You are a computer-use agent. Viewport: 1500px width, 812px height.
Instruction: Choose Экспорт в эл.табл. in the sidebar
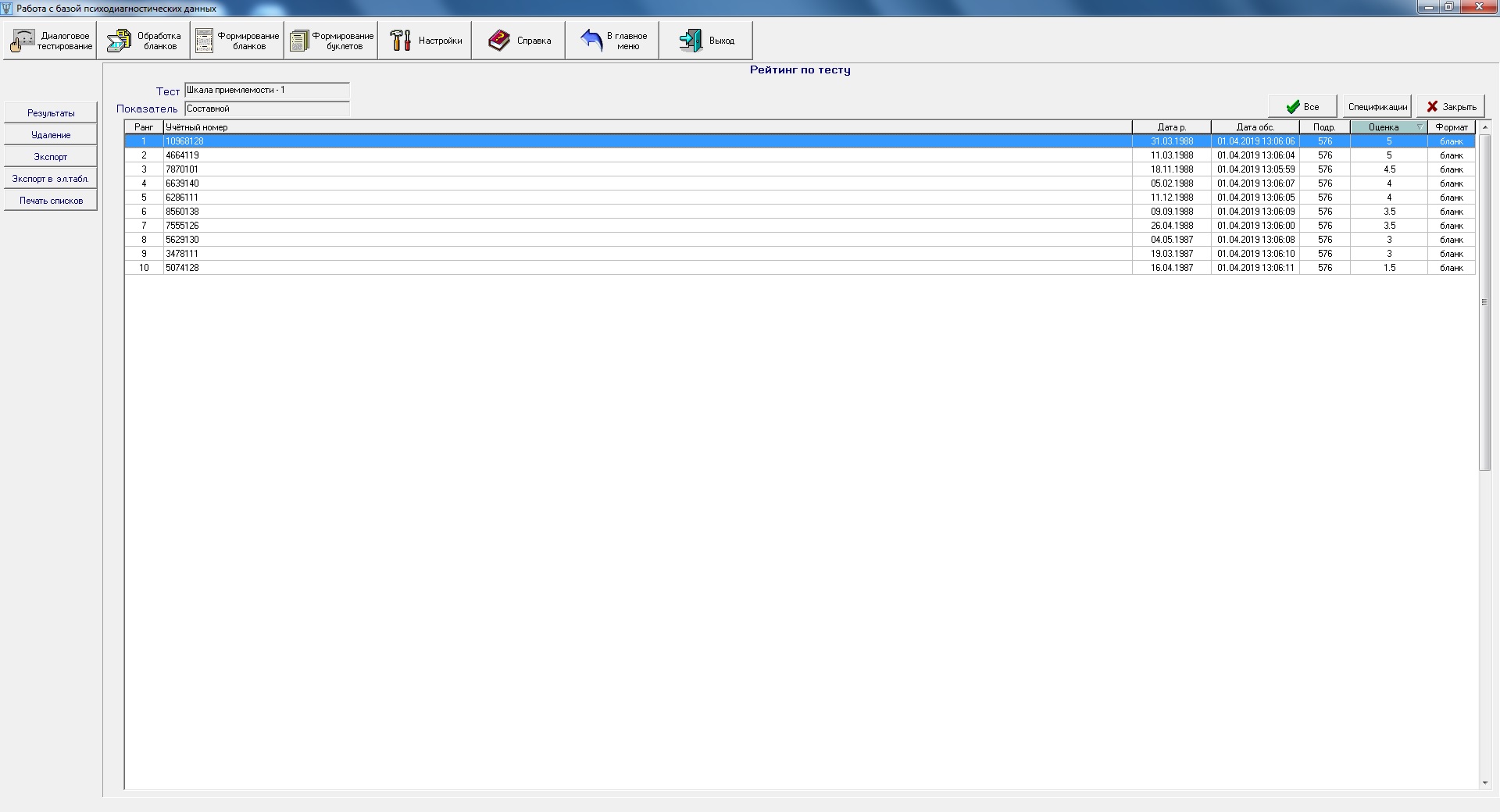point(51,179)
